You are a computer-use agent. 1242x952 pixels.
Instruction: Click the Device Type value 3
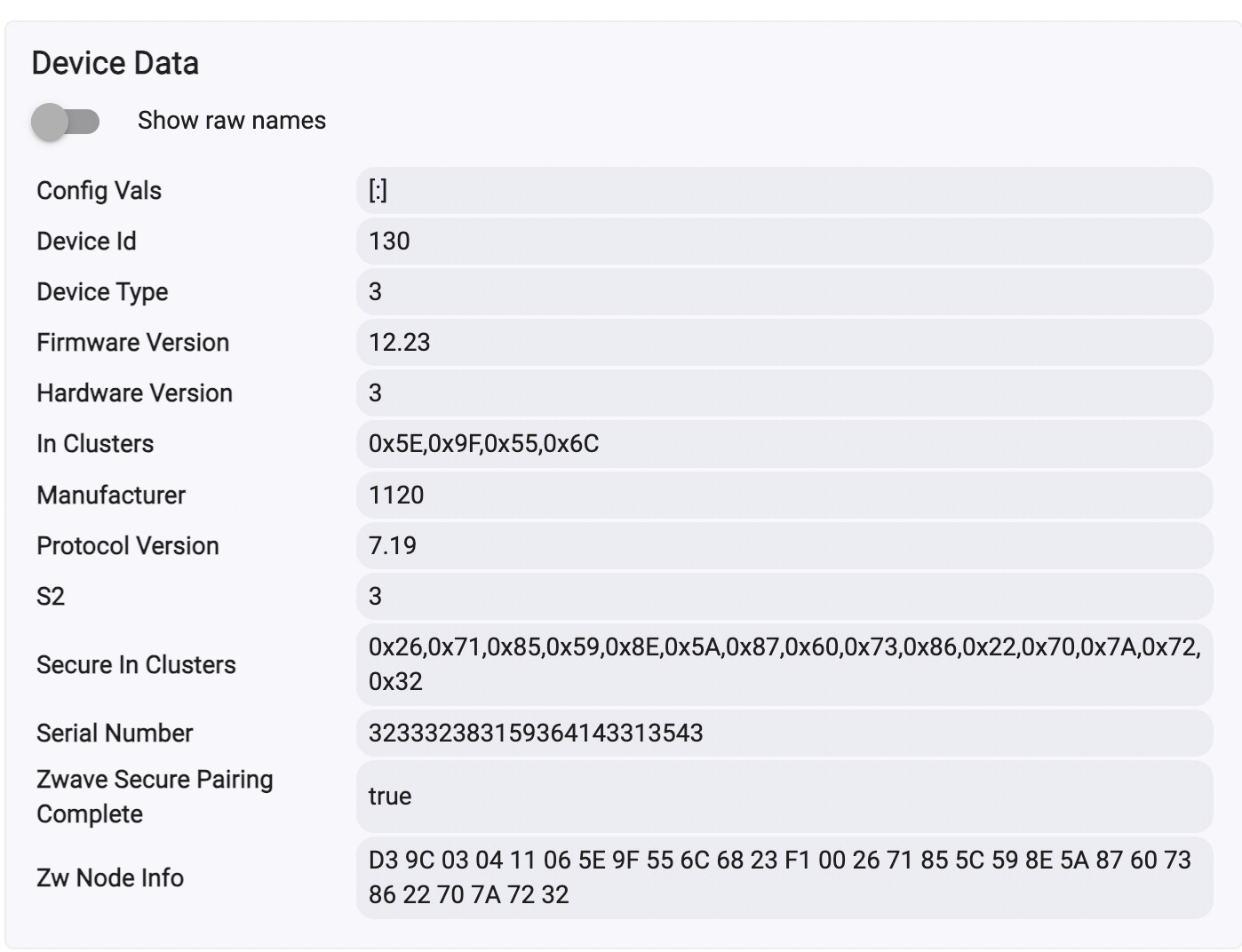point(784,291)
